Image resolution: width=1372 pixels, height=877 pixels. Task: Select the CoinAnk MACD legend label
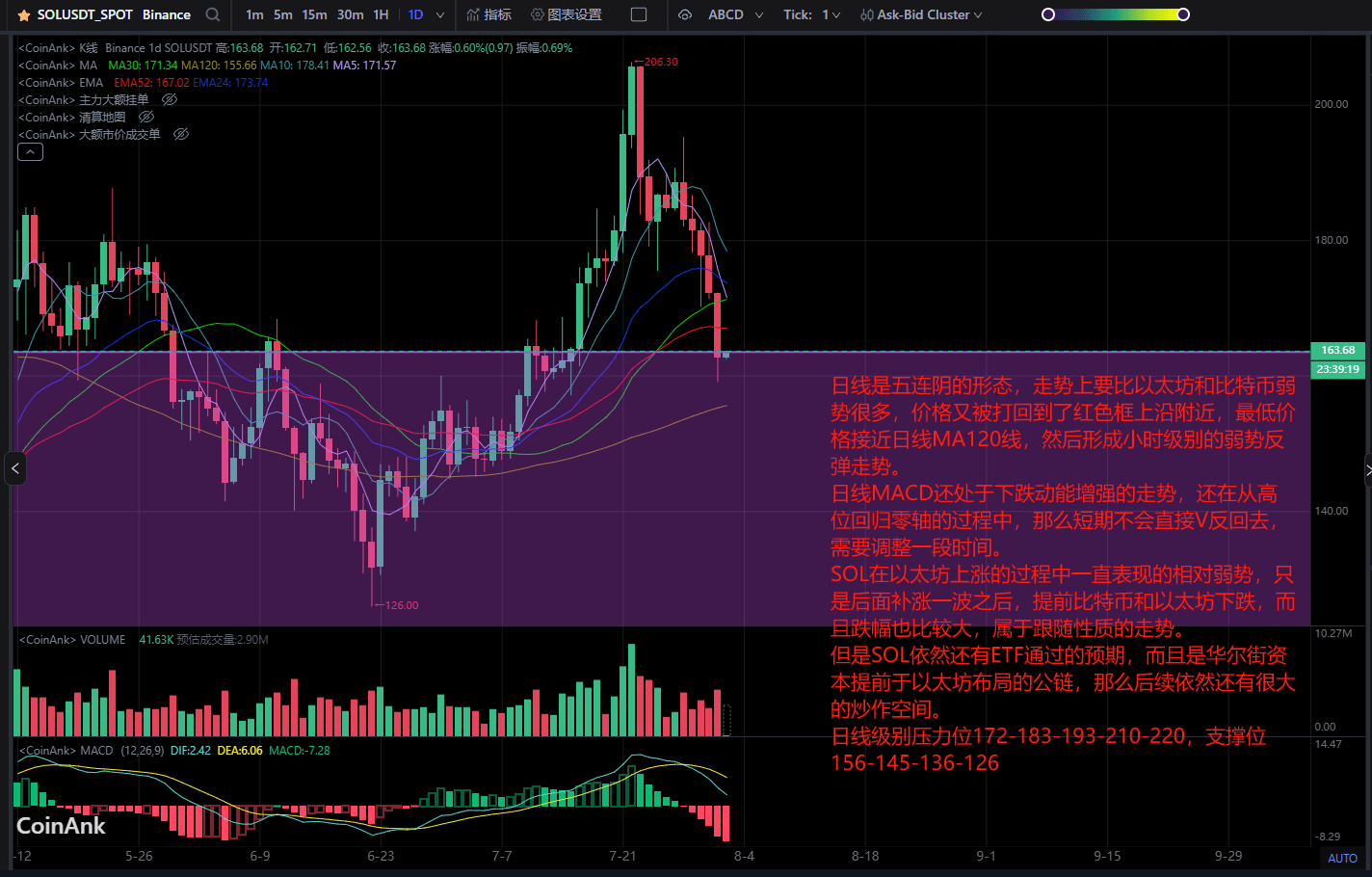click(66, 751)
